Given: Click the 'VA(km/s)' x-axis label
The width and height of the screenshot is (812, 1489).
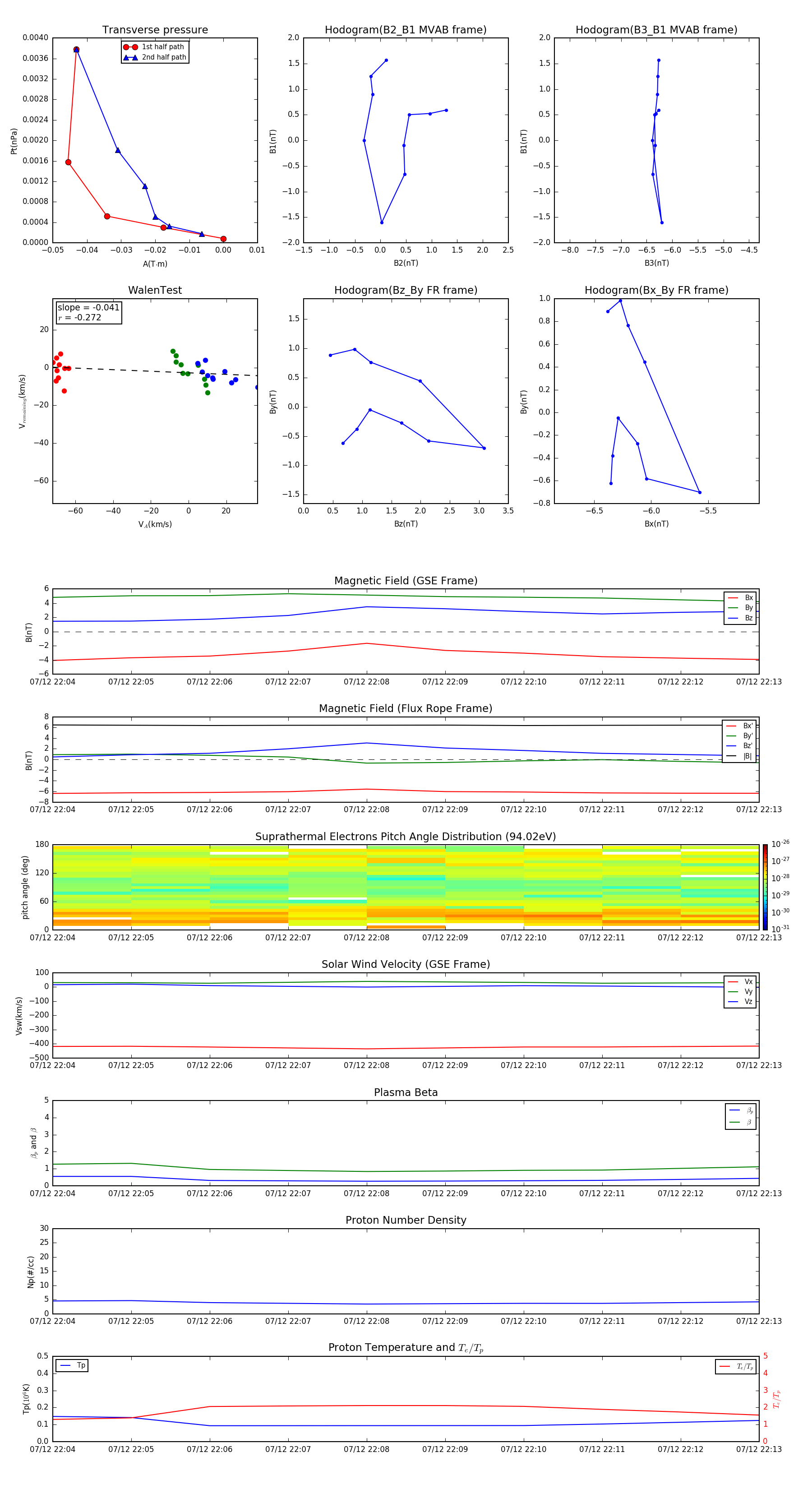Looking at the screenshot, I should (155, 524).
